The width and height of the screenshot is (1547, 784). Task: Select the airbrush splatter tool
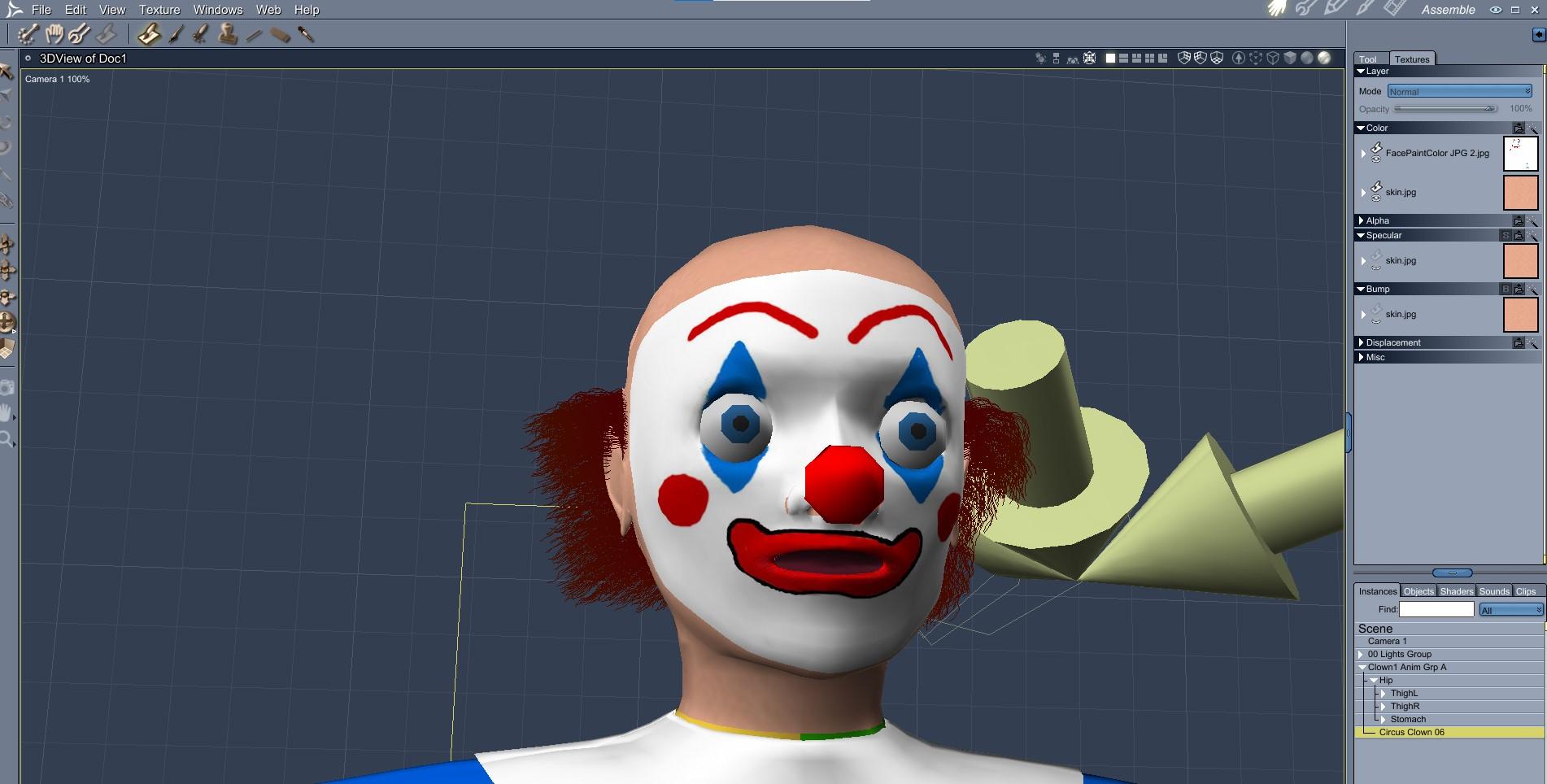point(201,34)
